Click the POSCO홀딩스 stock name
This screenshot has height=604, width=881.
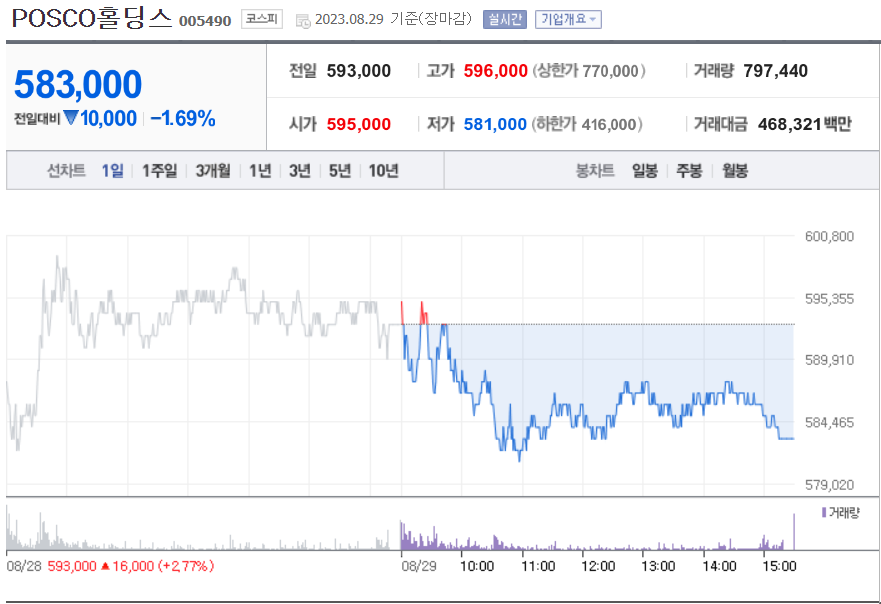coord(92,19)
